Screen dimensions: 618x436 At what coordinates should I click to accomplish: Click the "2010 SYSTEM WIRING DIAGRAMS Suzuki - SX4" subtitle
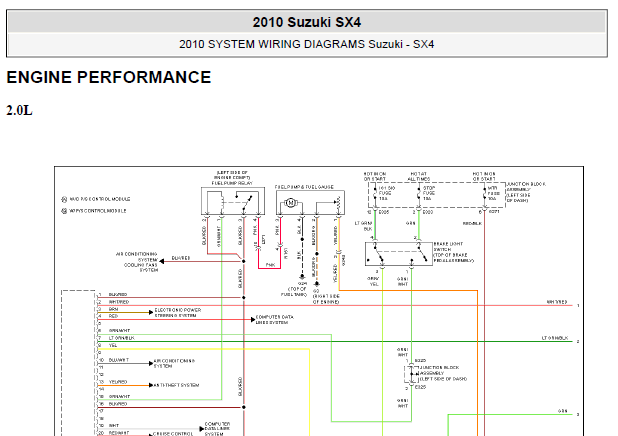click(x=307, y=44)
